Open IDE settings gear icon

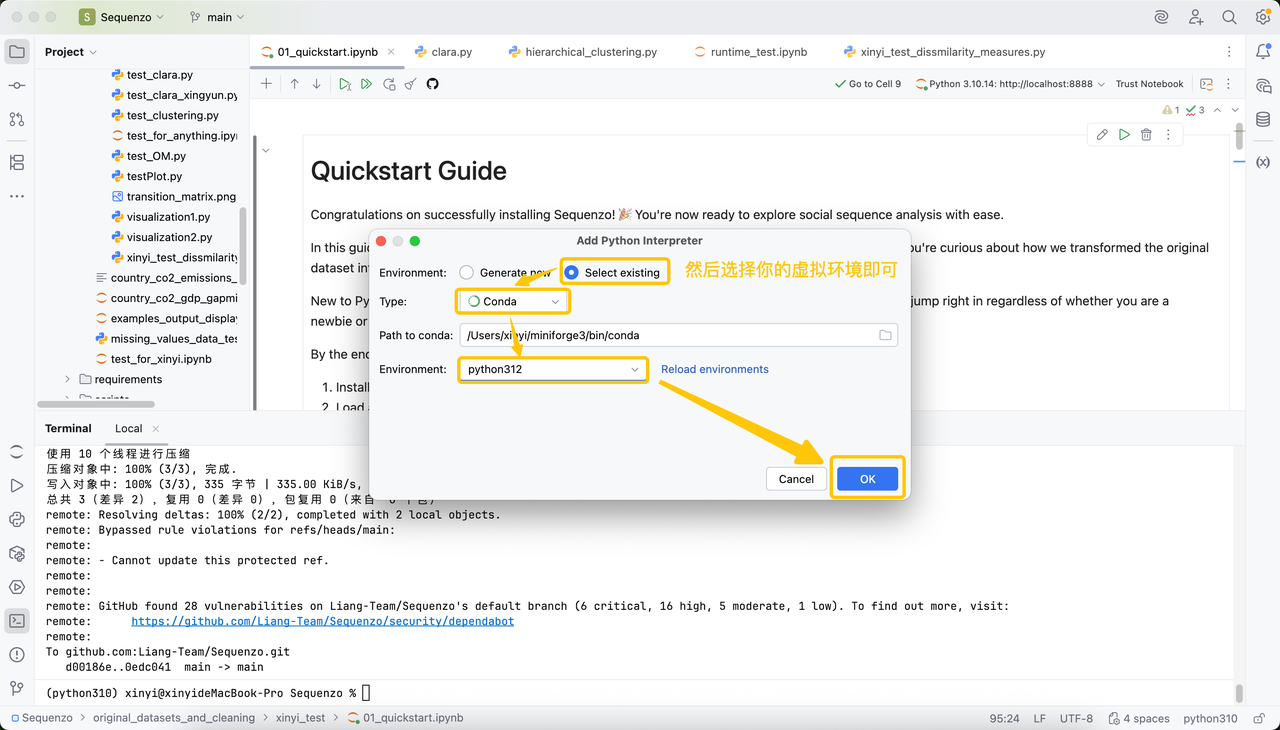1262,17
